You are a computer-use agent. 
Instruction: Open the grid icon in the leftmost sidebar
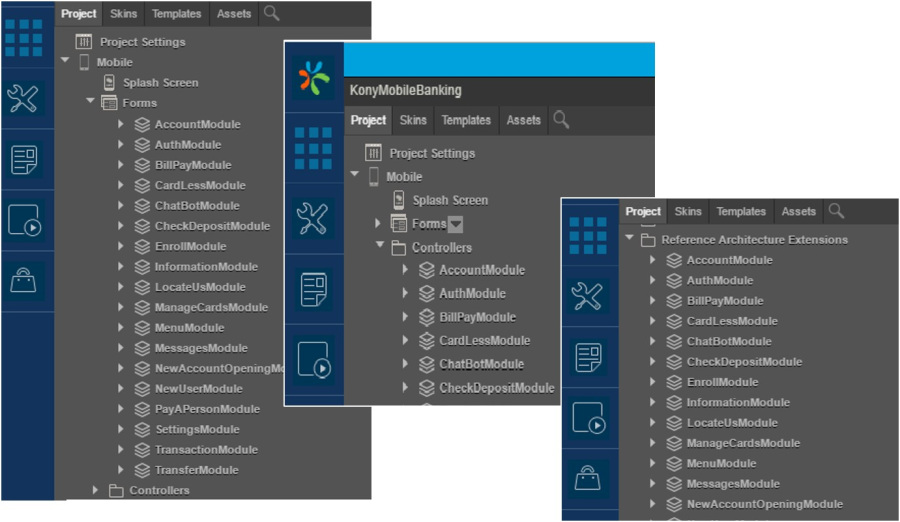(x=24, y=38)
